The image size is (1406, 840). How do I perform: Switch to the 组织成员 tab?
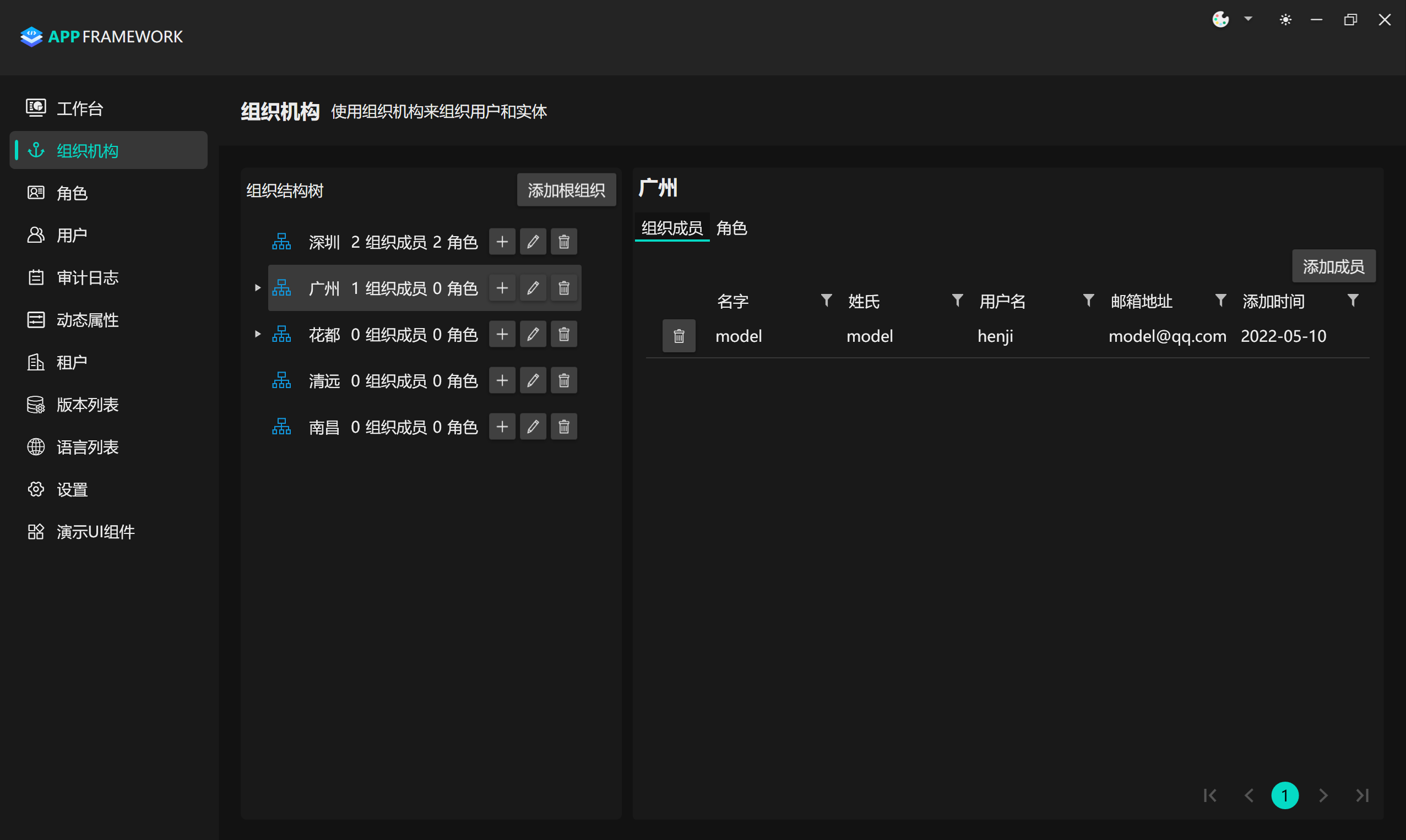coord(672,228)
